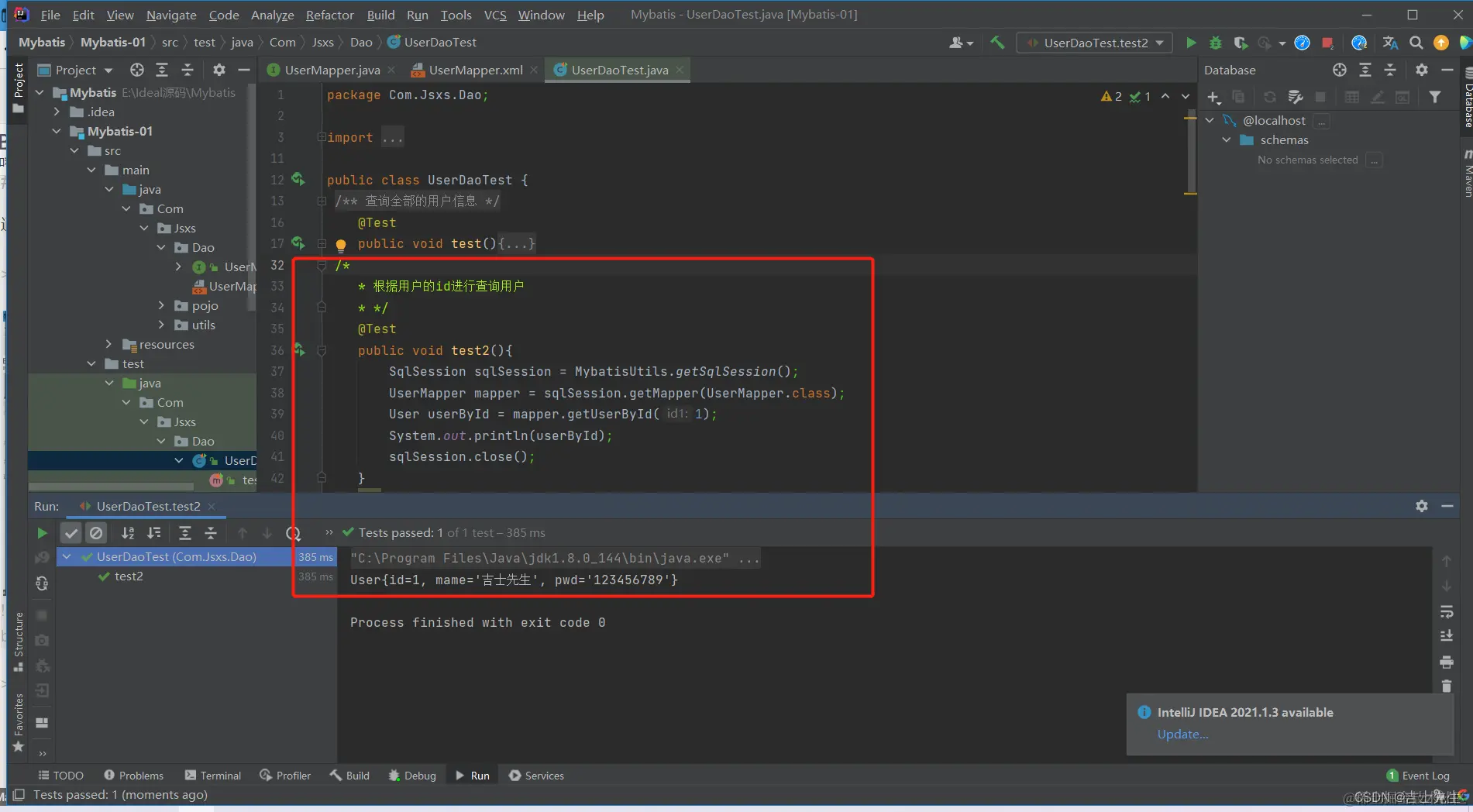This screenshot has width=1473, height=812.
Task: Print the console output
Action: pos(1446,662)
